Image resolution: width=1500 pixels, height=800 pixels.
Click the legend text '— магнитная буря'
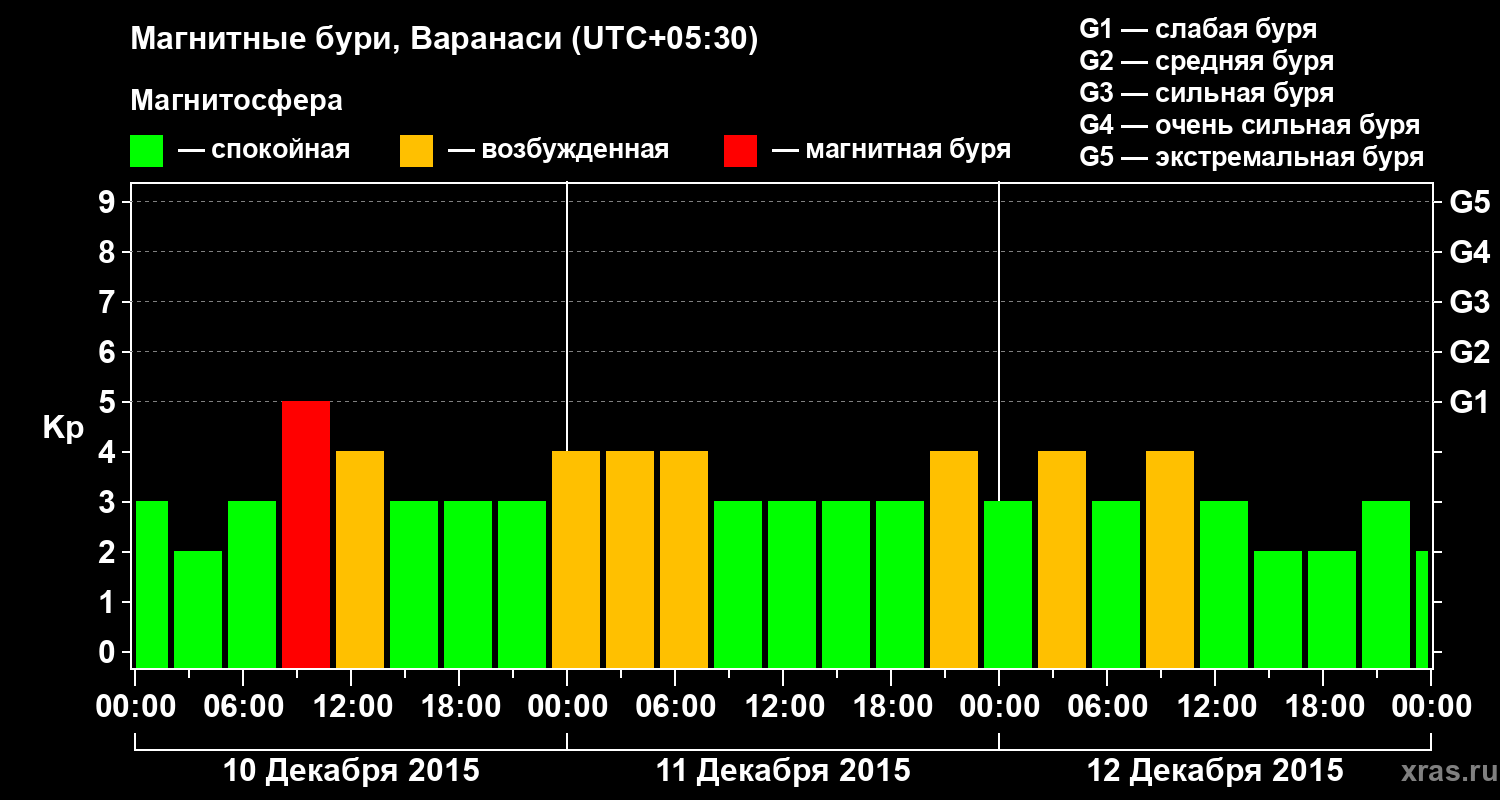[x=892, y=150]
